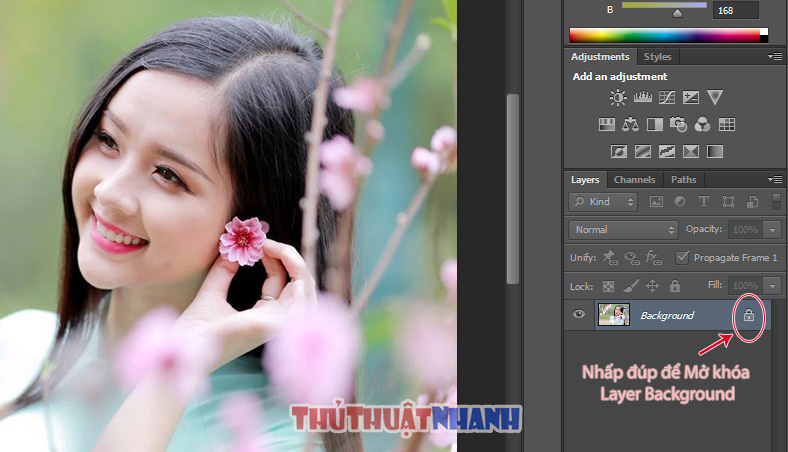Select the Background layer thumbnail
This screenshot has width=788, height=452.
(x=614, y=315)
